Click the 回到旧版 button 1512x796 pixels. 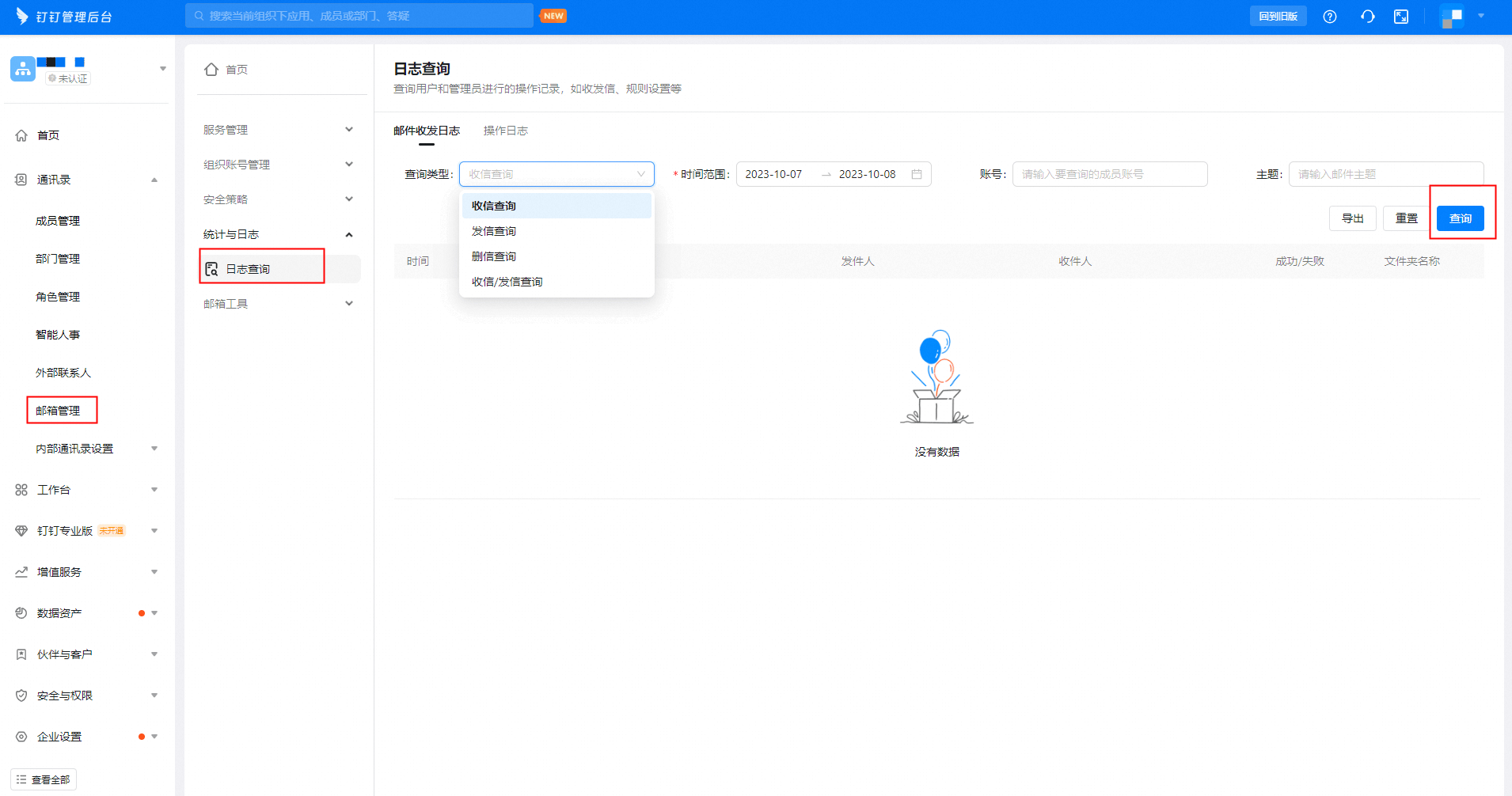click(x=1278, y=16)
